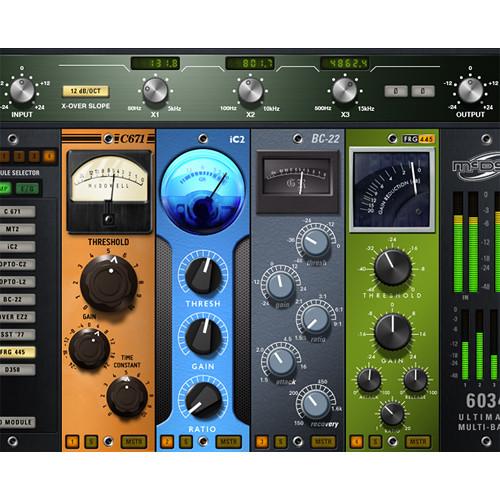Turn the iC2 THRESH knob

(203, 275)
